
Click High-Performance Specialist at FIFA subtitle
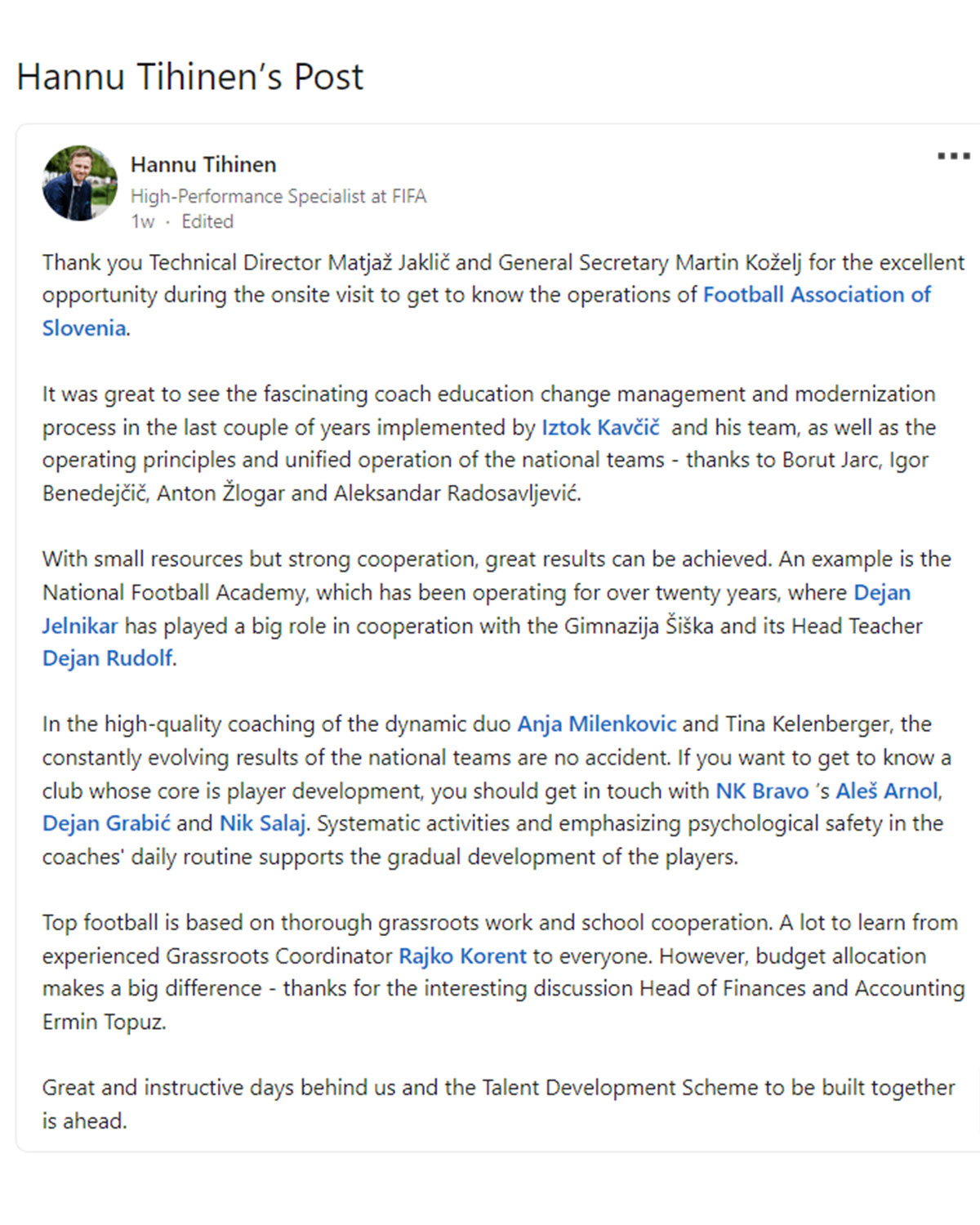tap(278, 197)
